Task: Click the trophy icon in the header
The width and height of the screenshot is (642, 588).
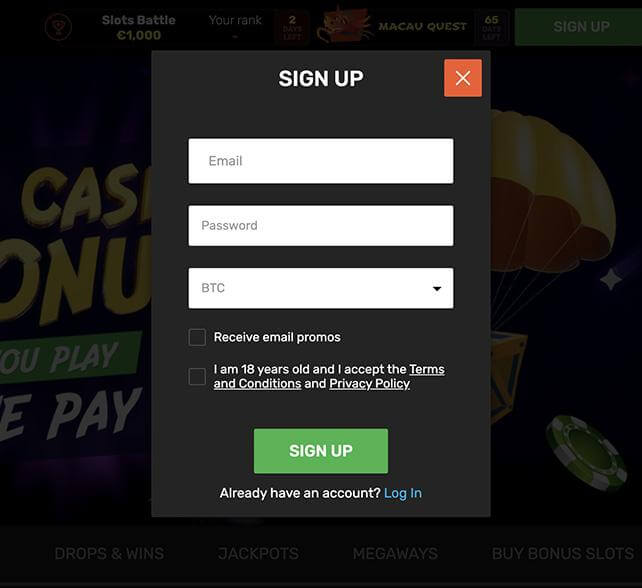Action: pos(59,27)
